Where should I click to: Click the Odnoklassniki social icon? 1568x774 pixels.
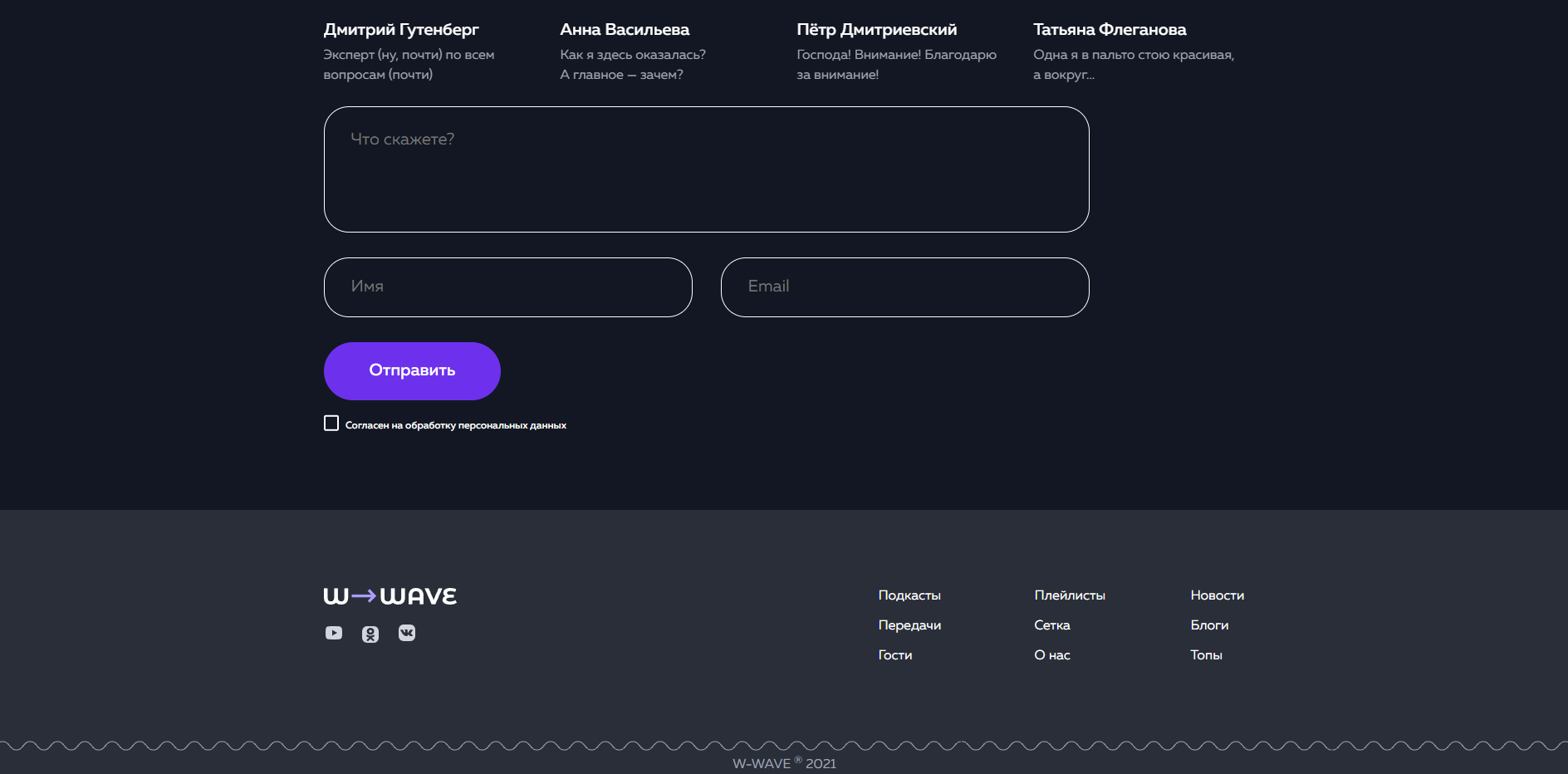[x=370, y=633]
